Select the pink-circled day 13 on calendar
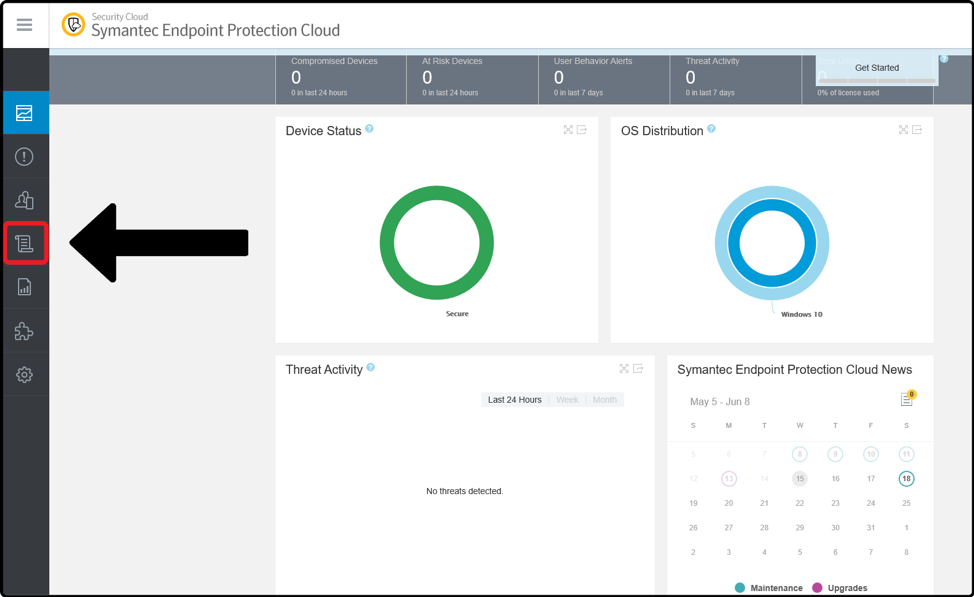 [x=729, y=478]
